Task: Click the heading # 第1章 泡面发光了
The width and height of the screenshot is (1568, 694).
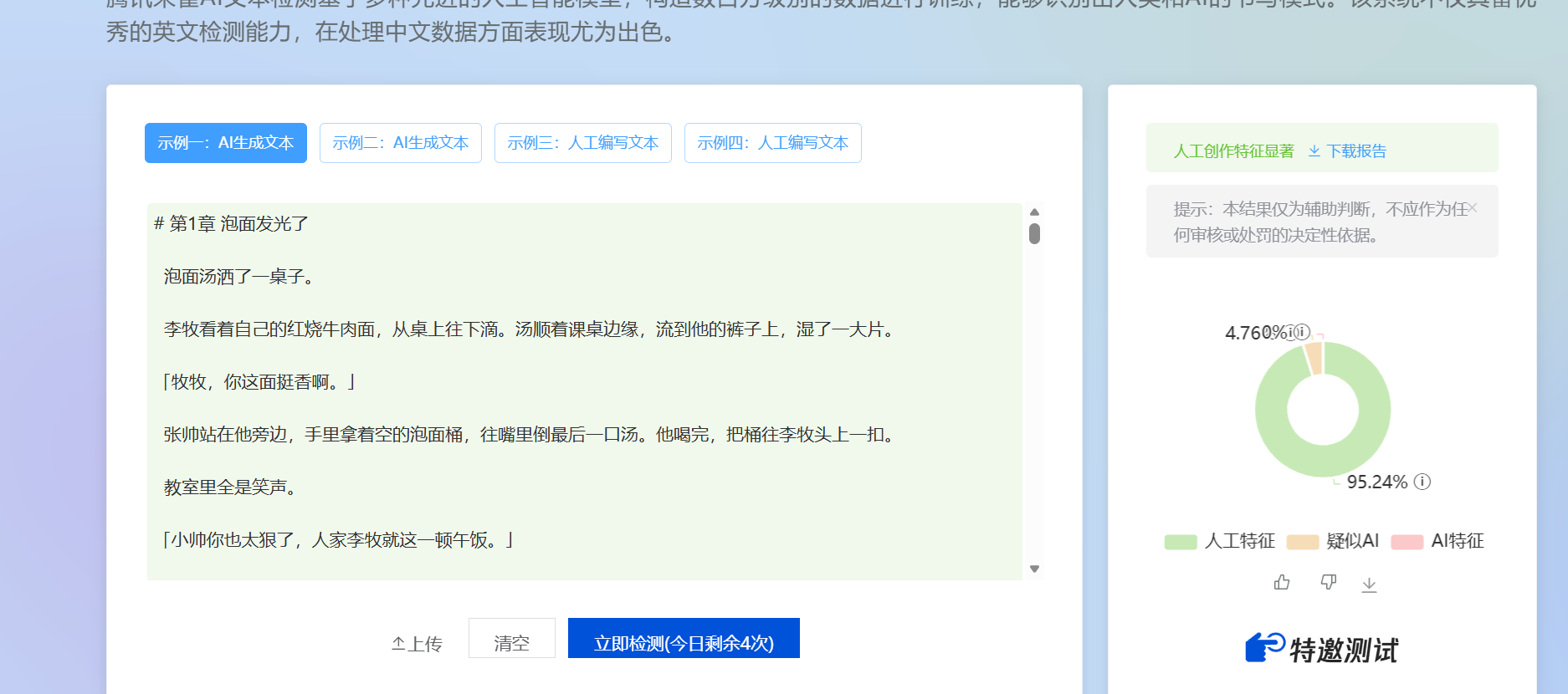Action: pos(232,224)
